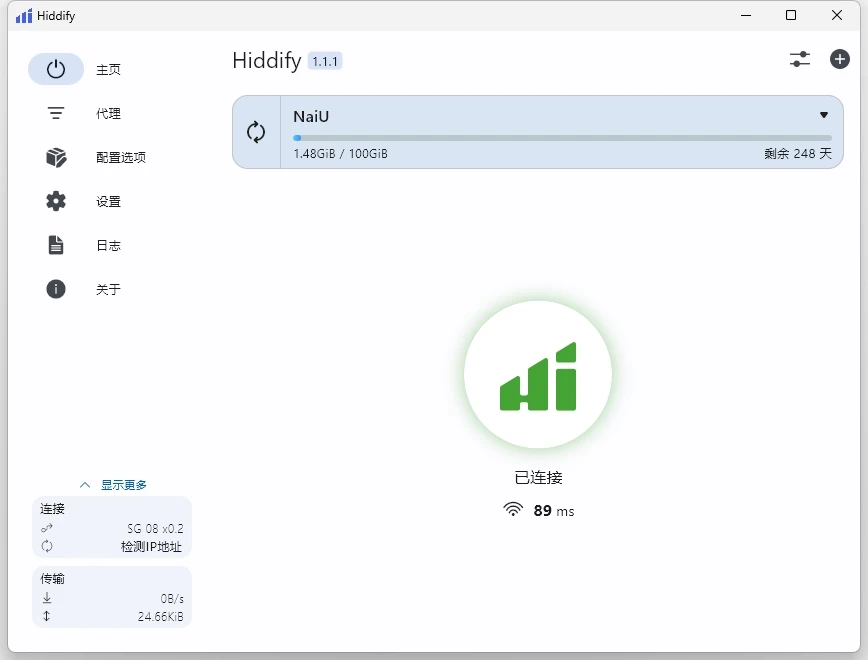This screenshot has height=660, width=868.
Task: Switch to the 代理 section
Action: (x=107, y=113)
